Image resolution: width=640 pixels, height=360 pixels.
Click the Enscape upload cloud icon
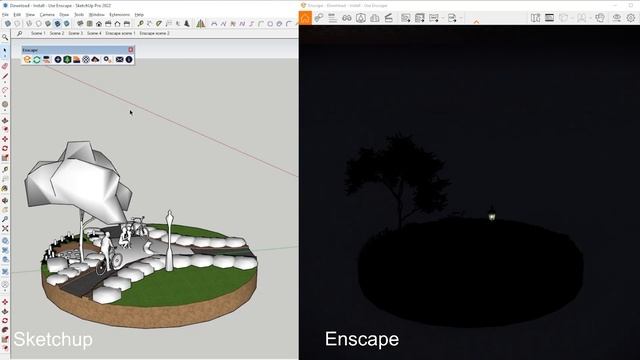95,60
